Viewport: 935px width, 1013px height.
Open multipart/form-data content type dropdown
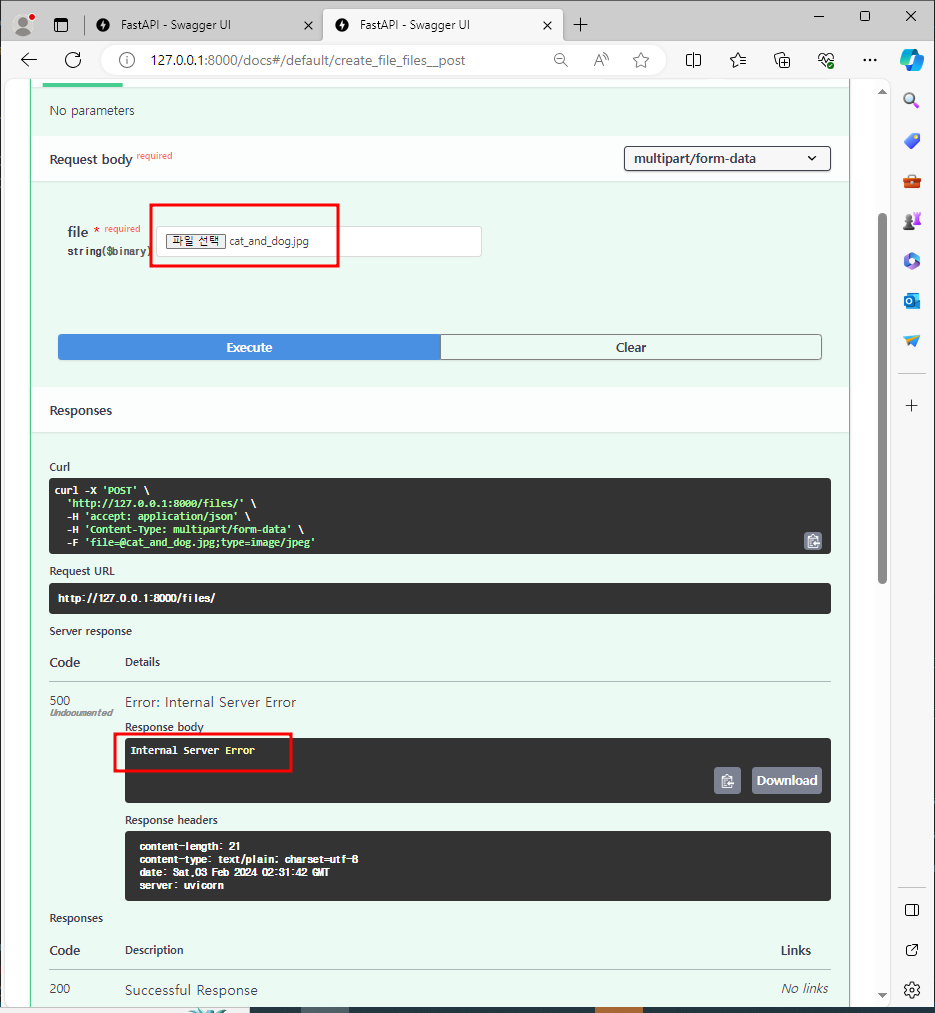click(727, 158)
